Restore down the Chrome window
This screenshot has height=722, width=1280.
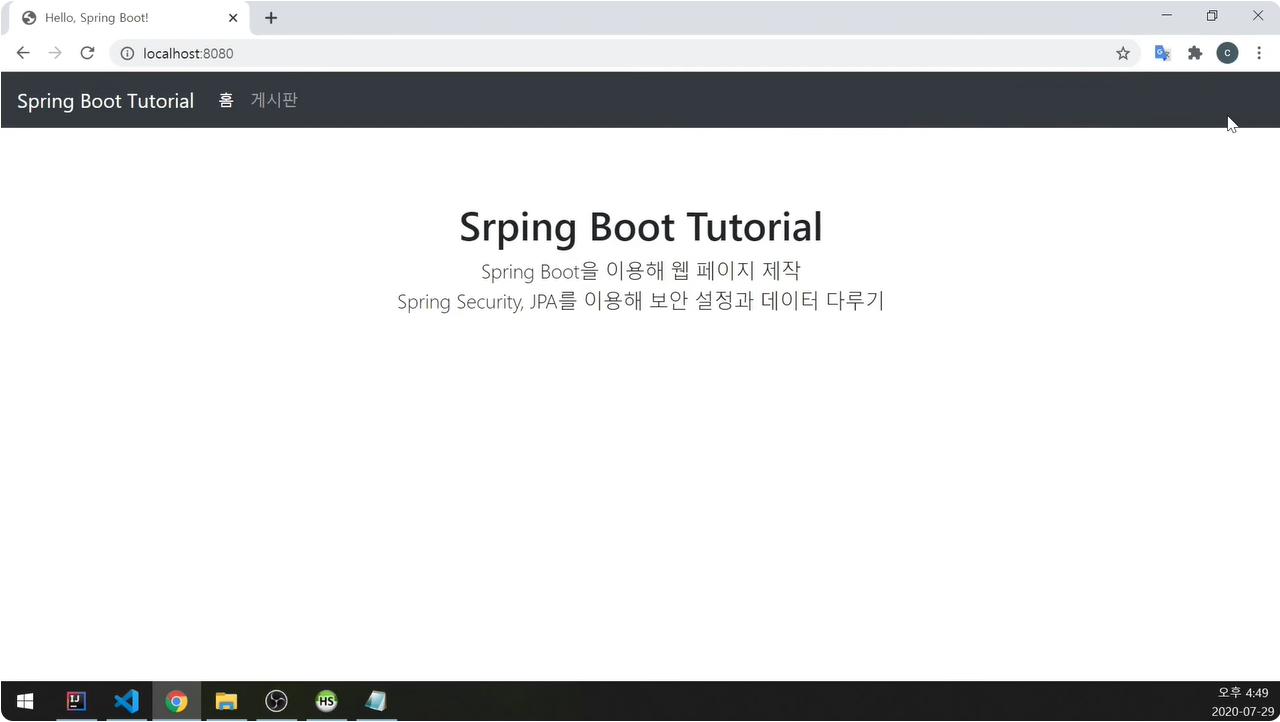point(1212,15)
